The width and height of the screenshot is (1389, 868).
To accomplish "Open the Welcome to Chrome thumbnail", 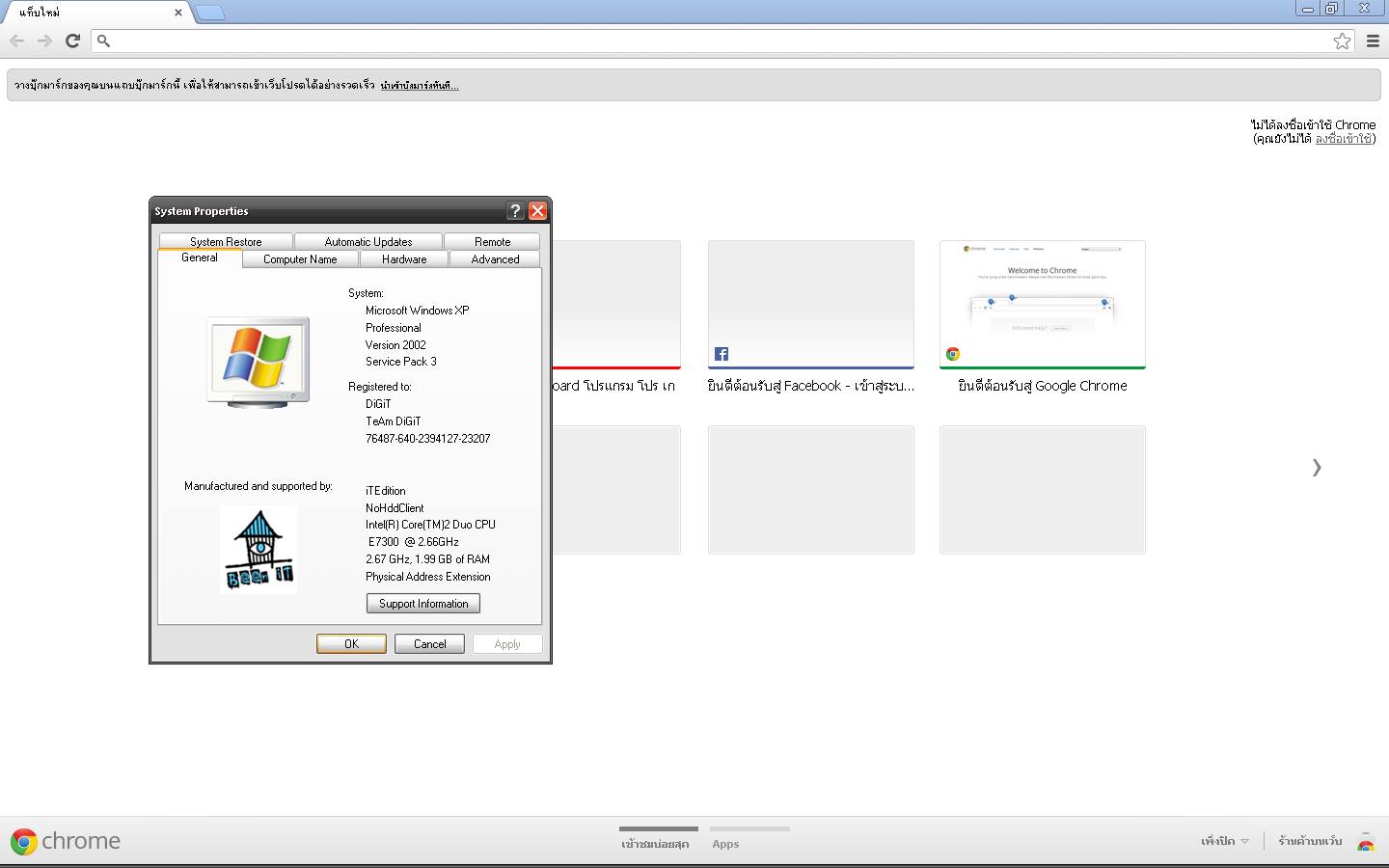I will pos(1043,304).
